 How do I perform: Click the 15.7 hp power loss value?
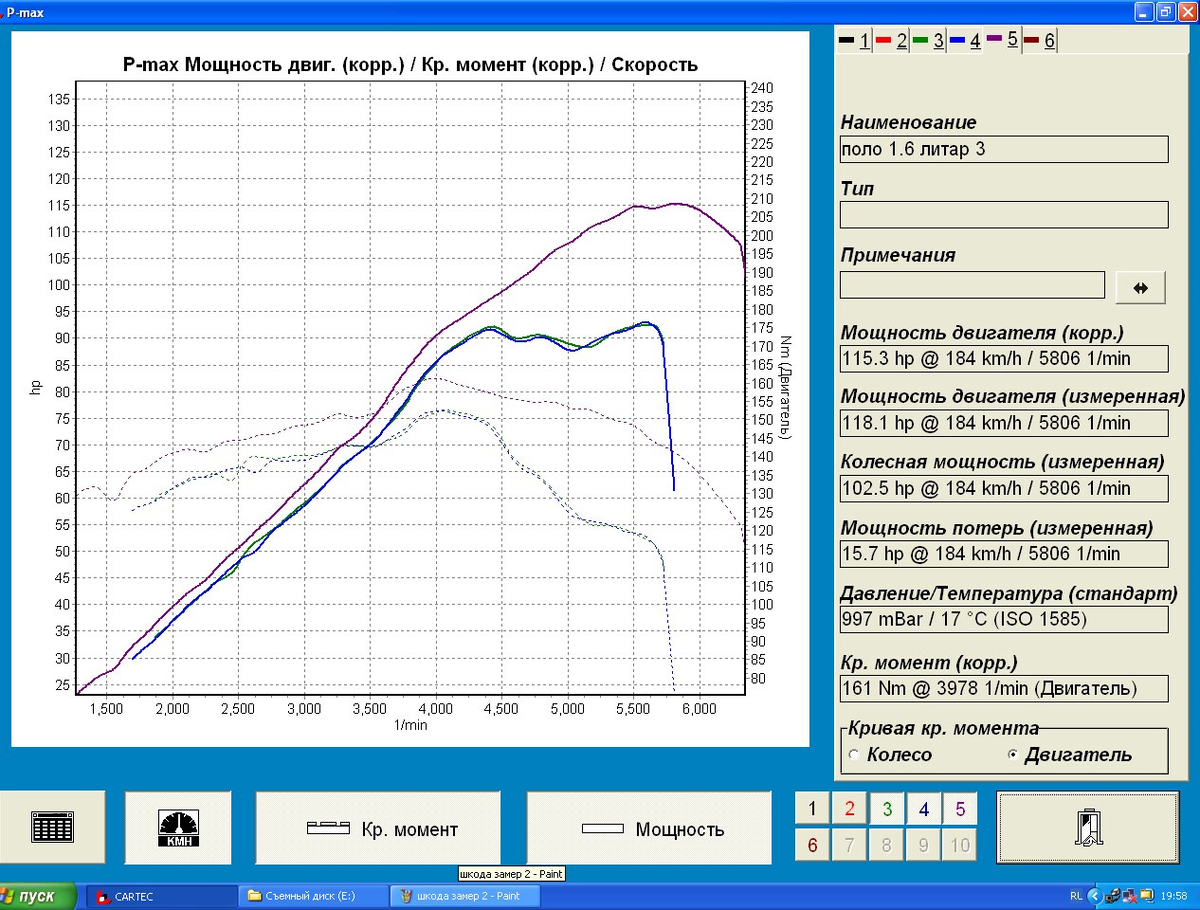click(1004, 554)
